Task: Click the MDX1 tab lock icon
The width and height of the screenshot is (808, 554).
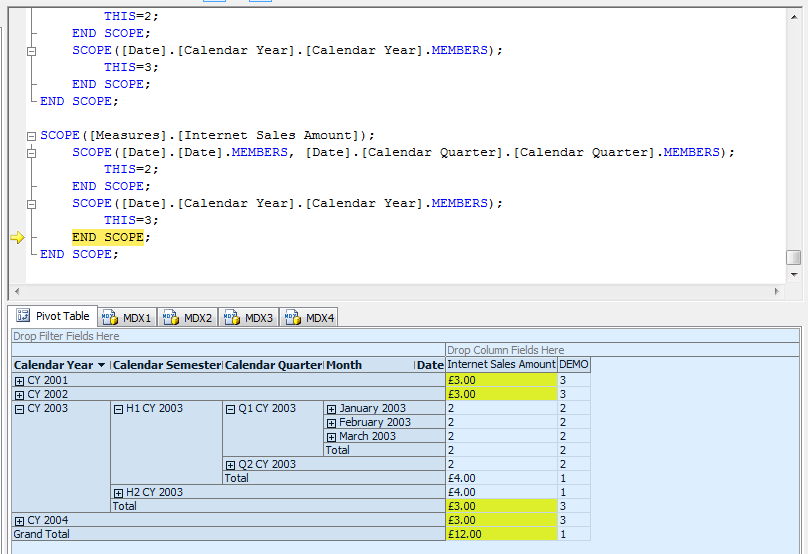Action: click(110, 318)
